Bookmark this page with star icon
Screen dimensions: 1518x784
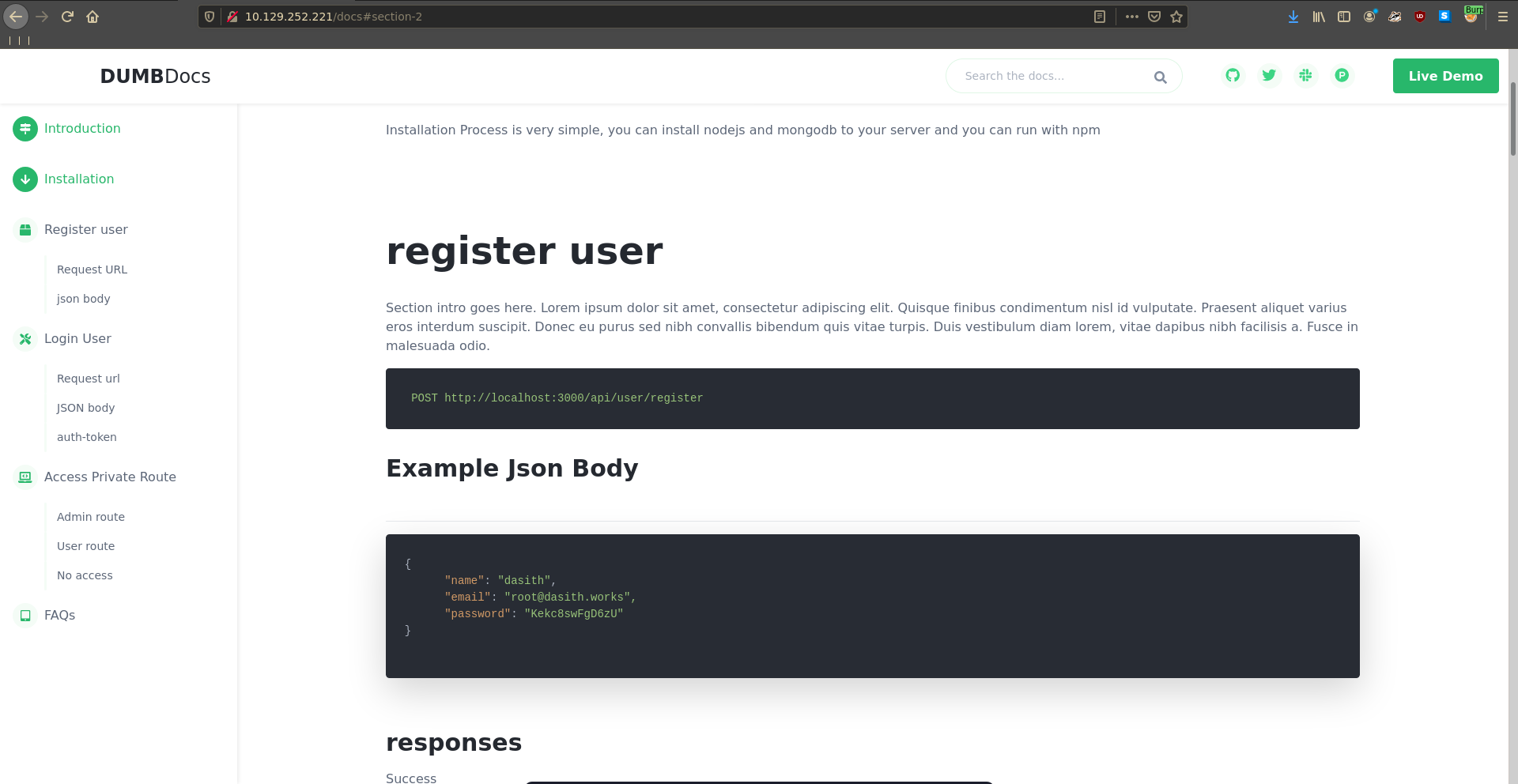point(1176,17)
